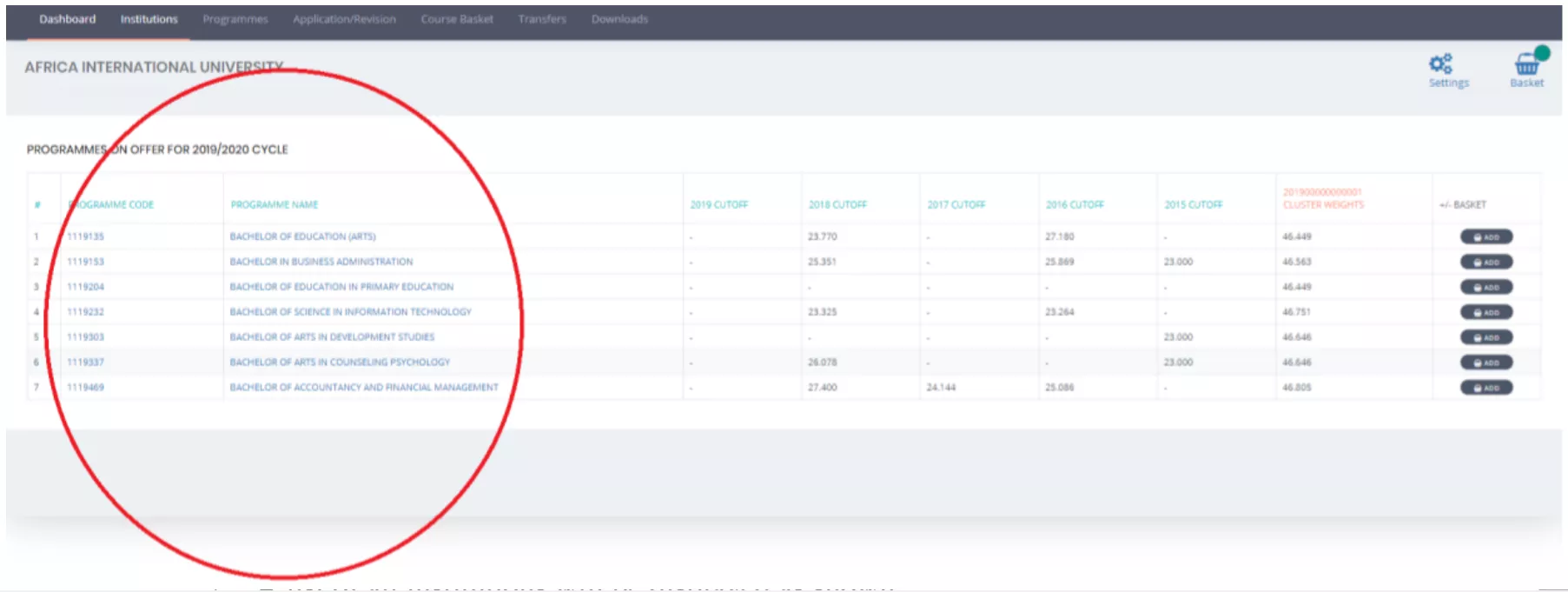
Task: Open the Transfers tab
Action: (x=542, y=19)
